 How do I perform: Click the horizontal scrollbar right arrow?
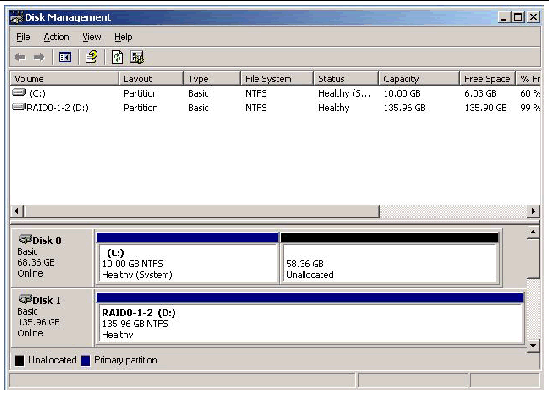533,211
